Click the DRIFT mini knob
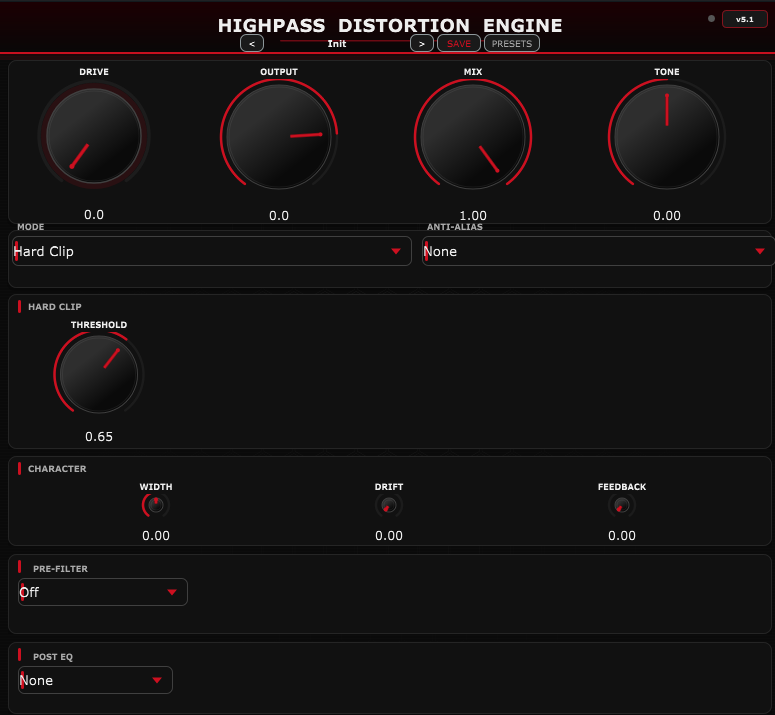The image size is (775, 715). tap(389, 505)
